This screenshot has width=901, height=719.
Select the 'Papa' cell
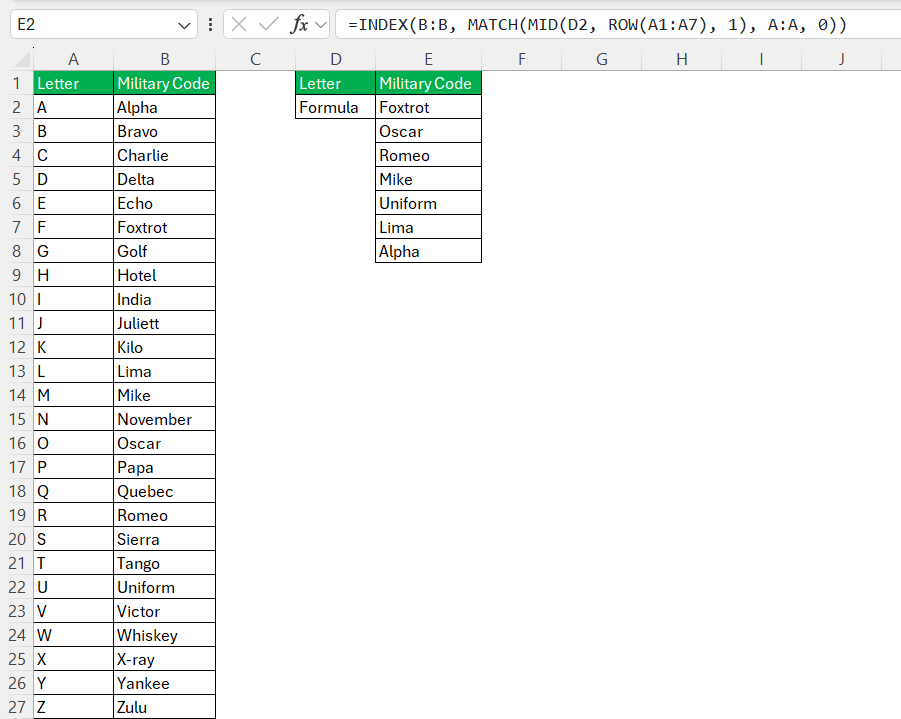(x=165, y=467)
